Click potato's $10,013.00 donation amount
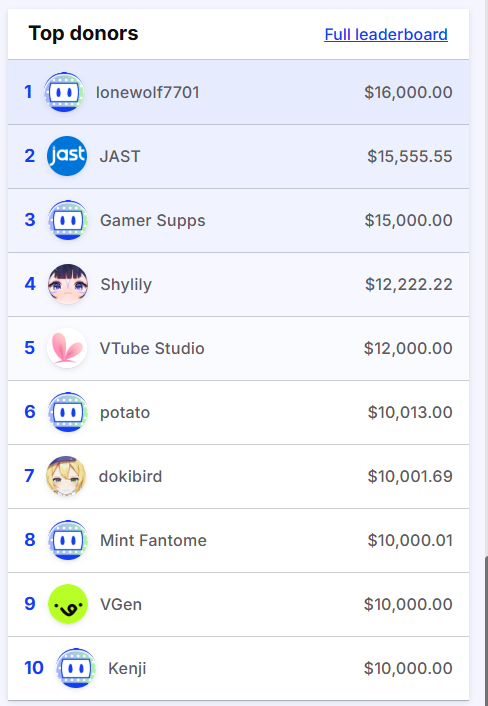Viewport: 488px width, 706px height. coord(410,412)
